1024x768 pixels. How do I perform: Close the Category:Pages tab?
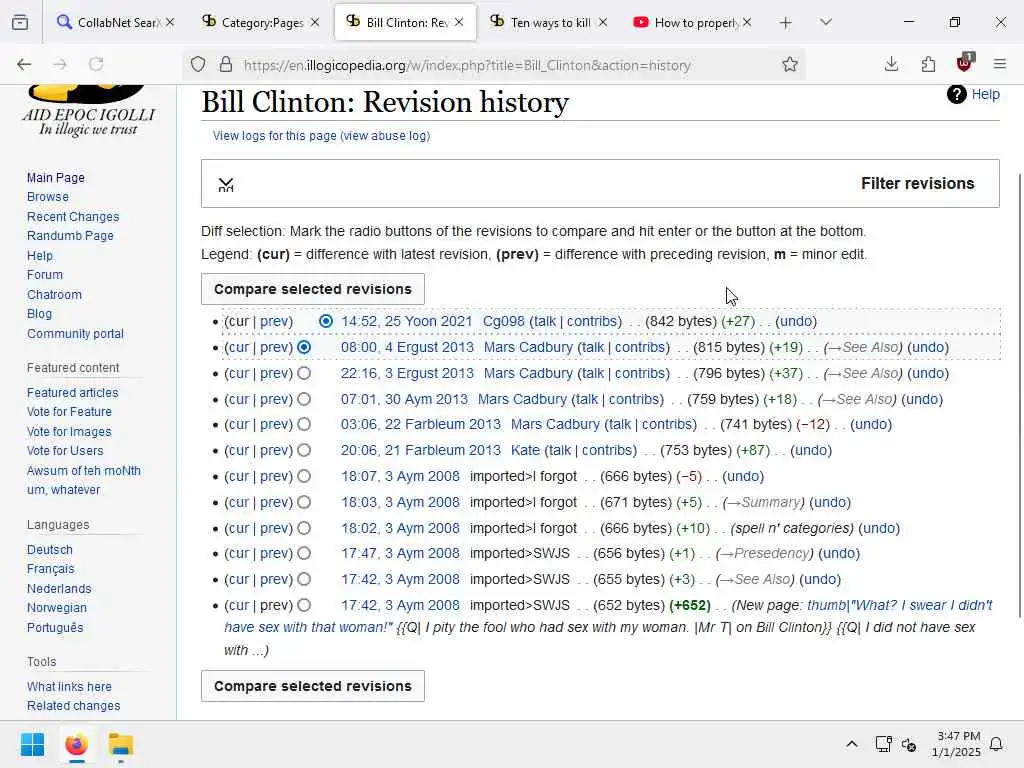click(x=315, y=22)
